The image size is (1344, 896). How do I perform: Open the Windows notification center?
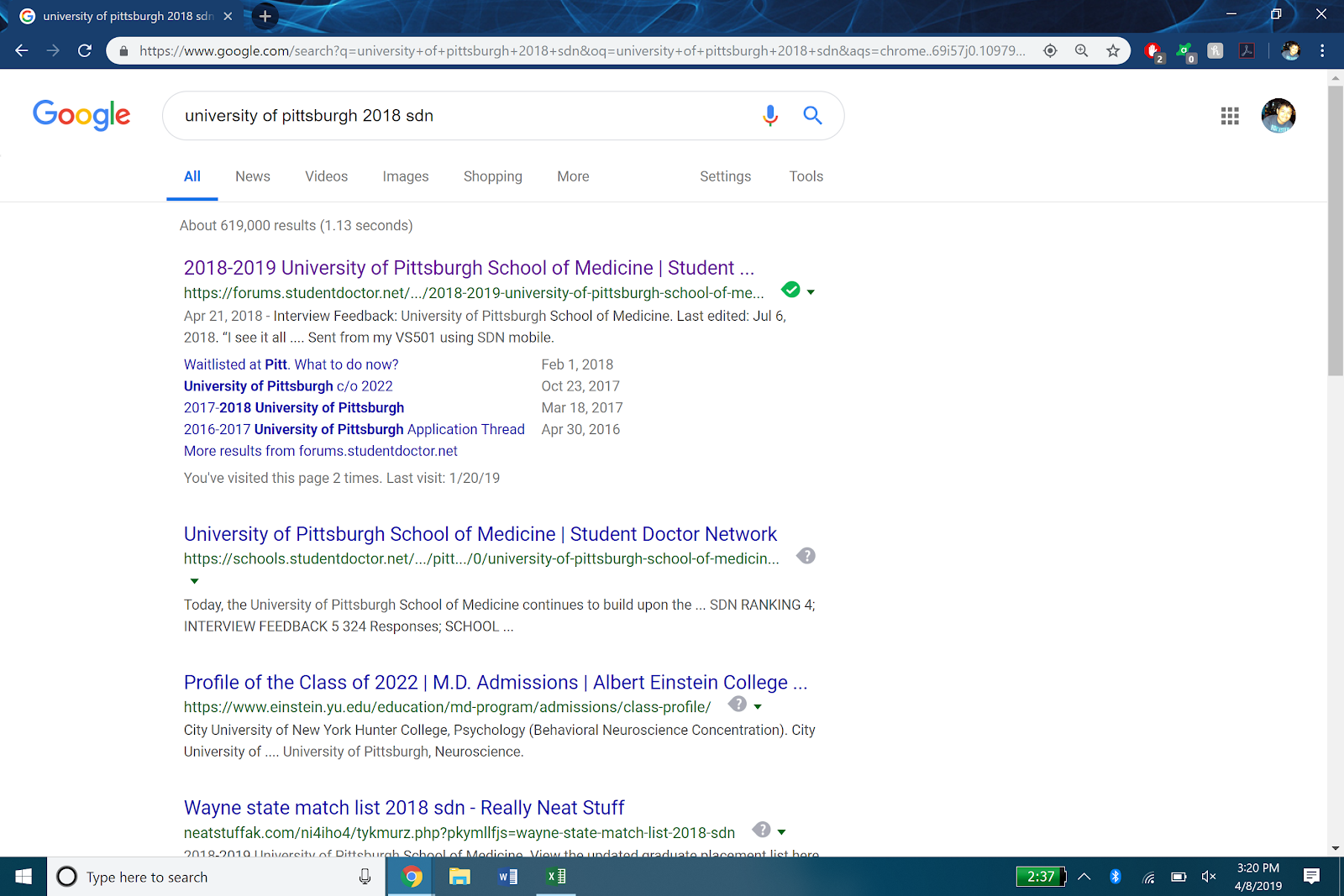pos(1311,877)
